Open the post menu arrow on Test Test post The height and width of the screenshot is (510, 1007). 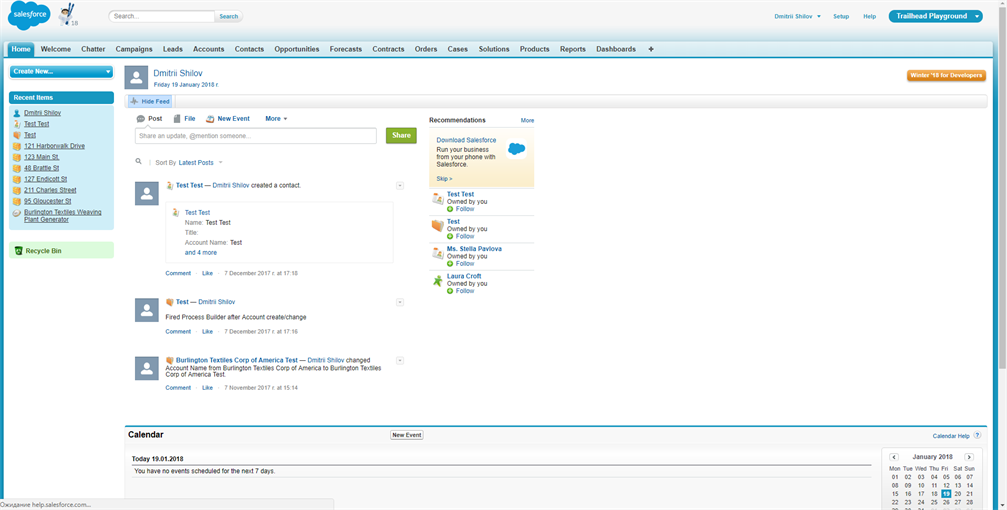pyautogui.click(x=400, y=186)
